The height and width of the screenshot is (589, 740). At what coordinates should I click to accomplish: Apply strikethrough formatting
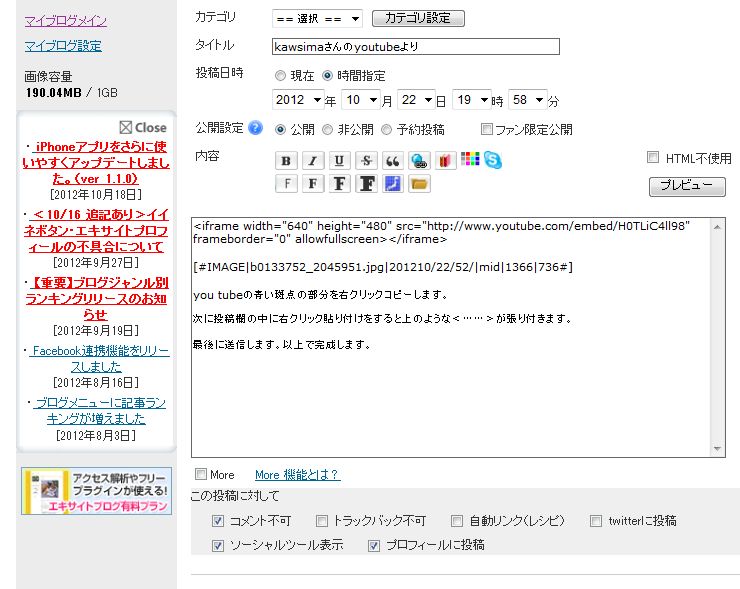pyautogui.click(x=366, y=161)
